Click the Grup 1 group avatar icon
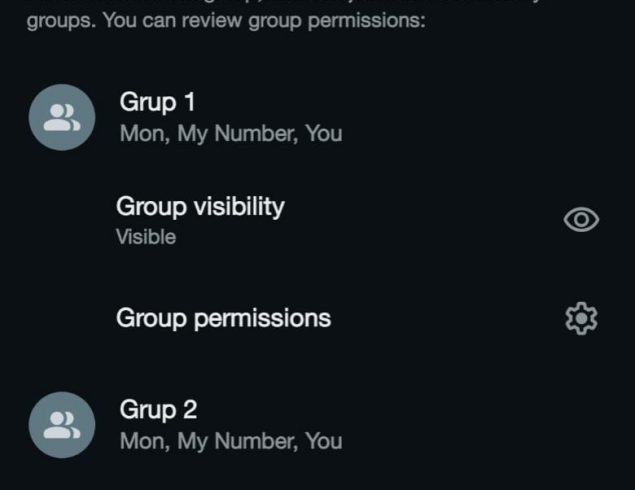 tap(62, 117)
